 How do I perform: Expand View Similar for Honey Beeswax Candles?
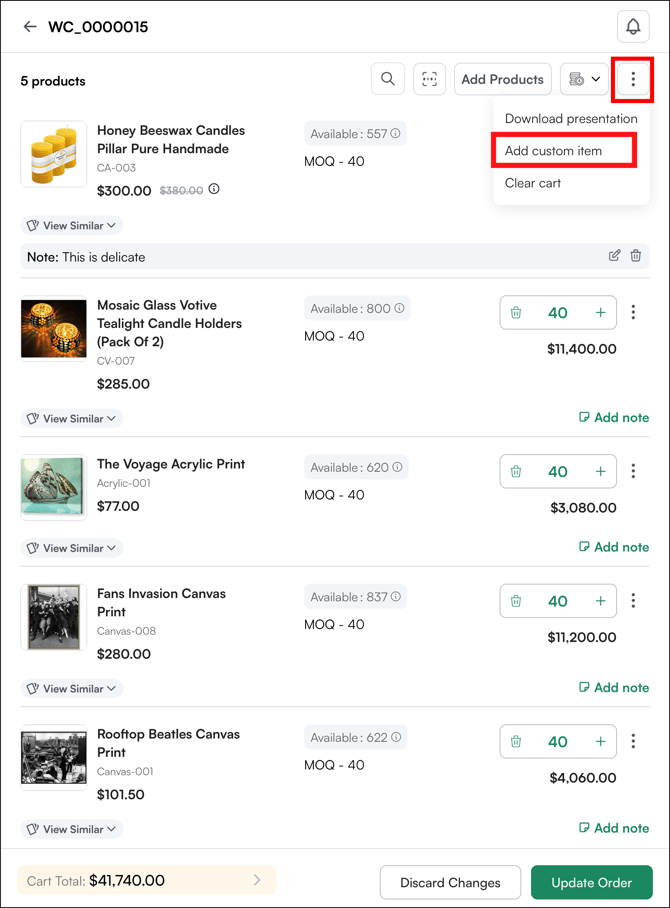click(x=70, y=225)
